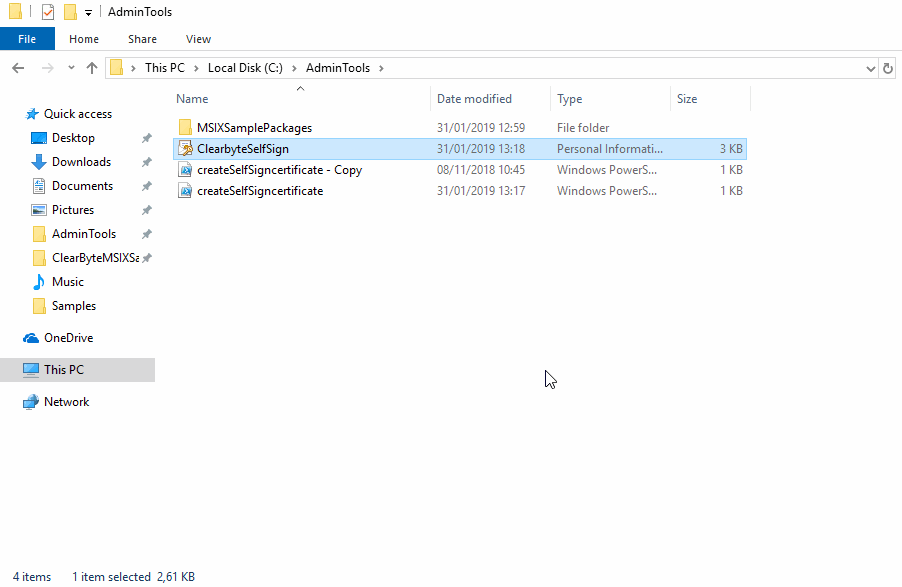The width and height of the screenshot is (902, 587).
Task: Select the ClearbyteSelfSign file name
Action: (x=243, y=148)
